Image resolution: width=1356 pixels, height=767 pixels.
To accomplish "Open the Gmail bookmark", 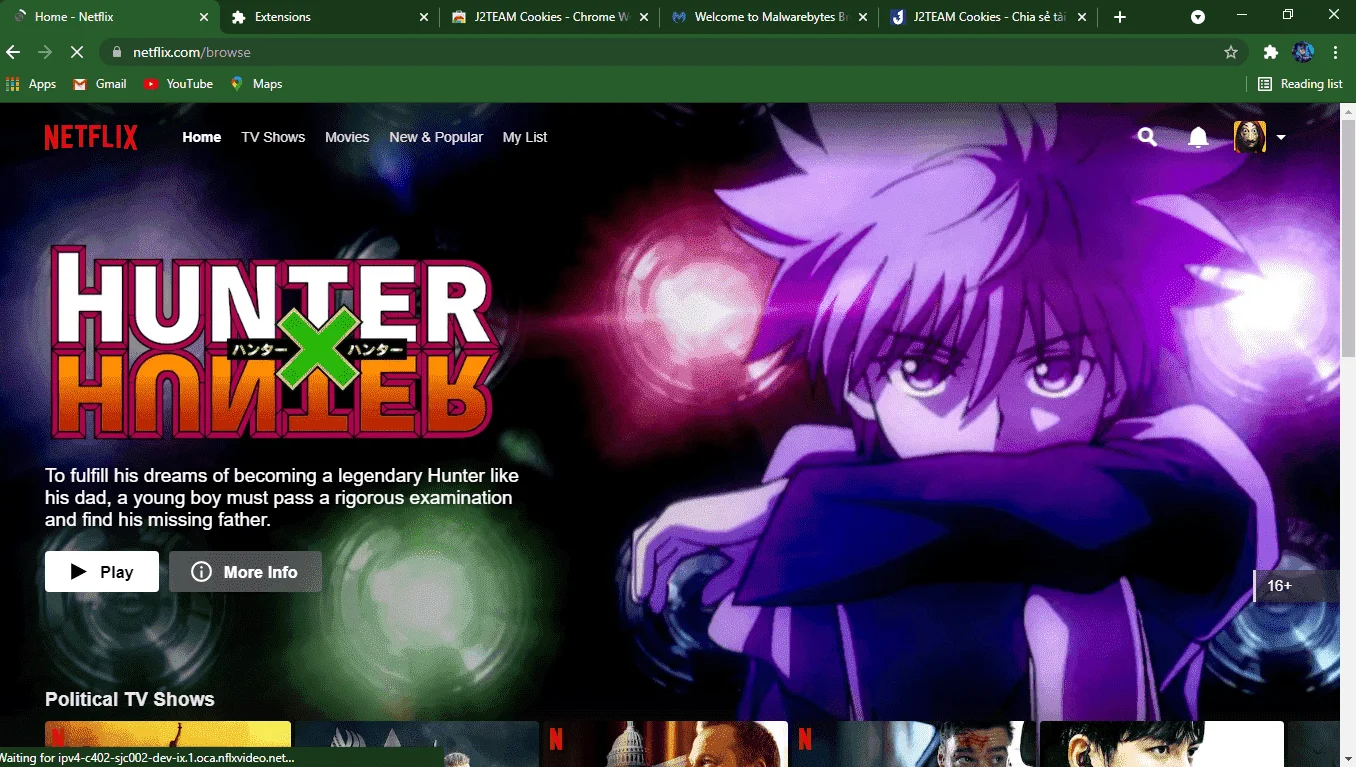I will click(x=100, y=84).
